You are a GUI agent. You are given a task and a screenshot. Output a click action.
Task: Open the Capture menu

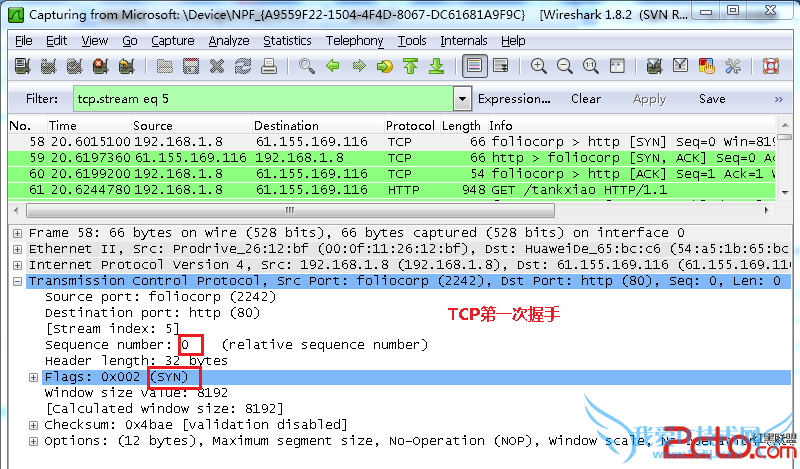click(172, 40)
